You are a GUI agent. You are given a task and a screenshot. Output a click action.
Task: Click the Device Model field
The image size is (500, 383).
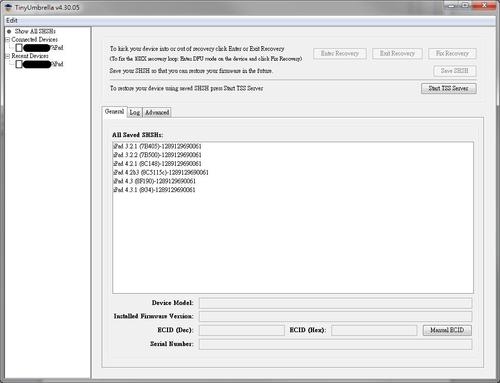[x=335, y=303]
